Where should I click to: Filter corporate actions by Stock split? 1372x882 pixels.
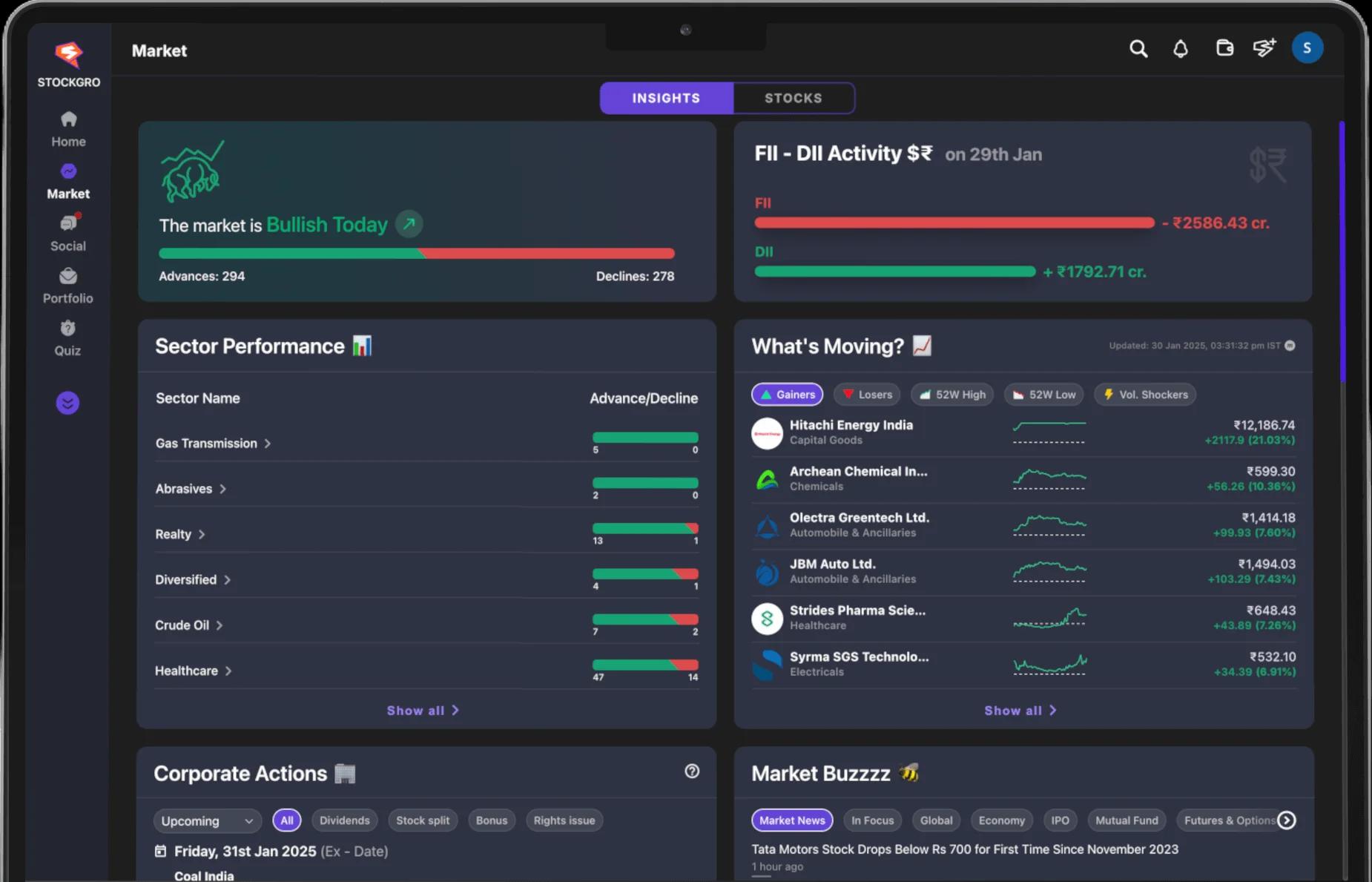pyautogui.click(x=423, y=820)
